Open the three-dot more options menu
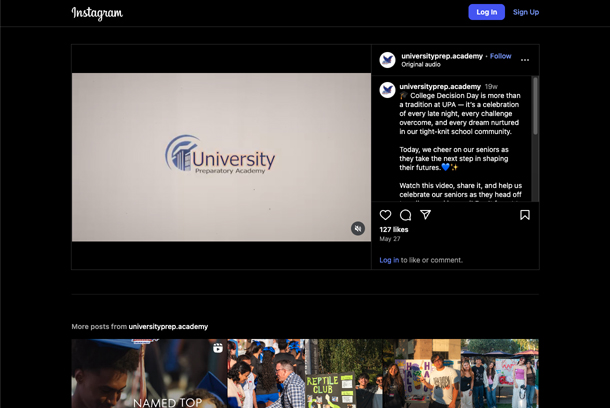This screenshot has width=610, height=408. (525, 60)
